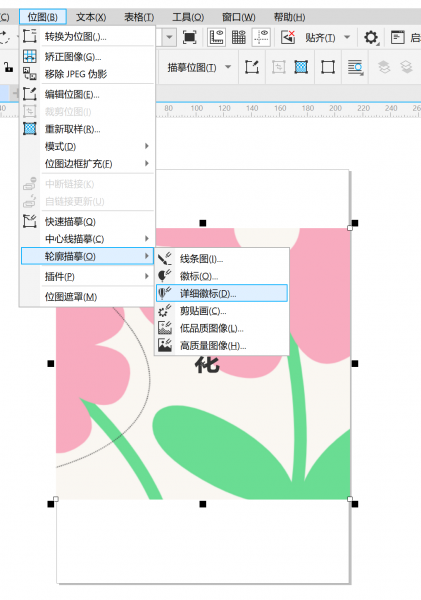This screenshot has width=421, height=600.
Task: Open the 窗口(W) menu
Action: pyautogui.click(x=238, y=17)
